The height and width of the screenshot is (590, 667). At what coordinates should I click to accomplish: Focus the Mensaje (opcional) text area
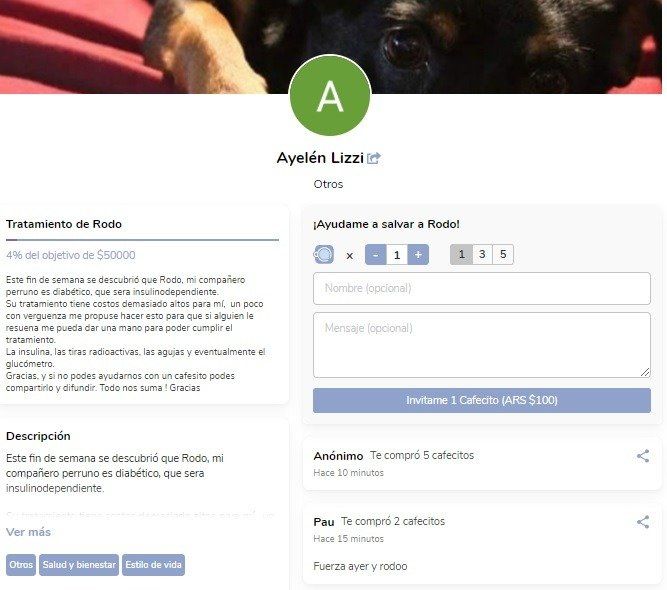click(482, 345)
